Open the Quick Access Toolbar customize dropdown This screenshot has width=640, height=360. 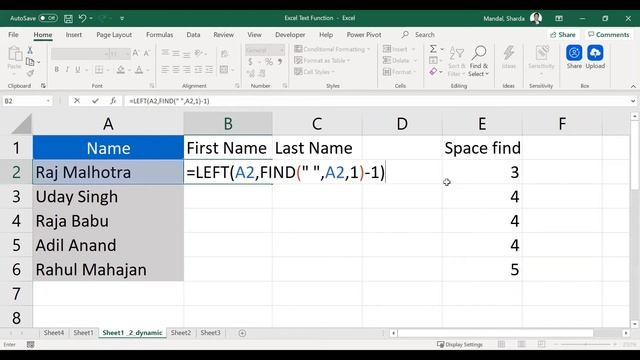click(122, 18)
